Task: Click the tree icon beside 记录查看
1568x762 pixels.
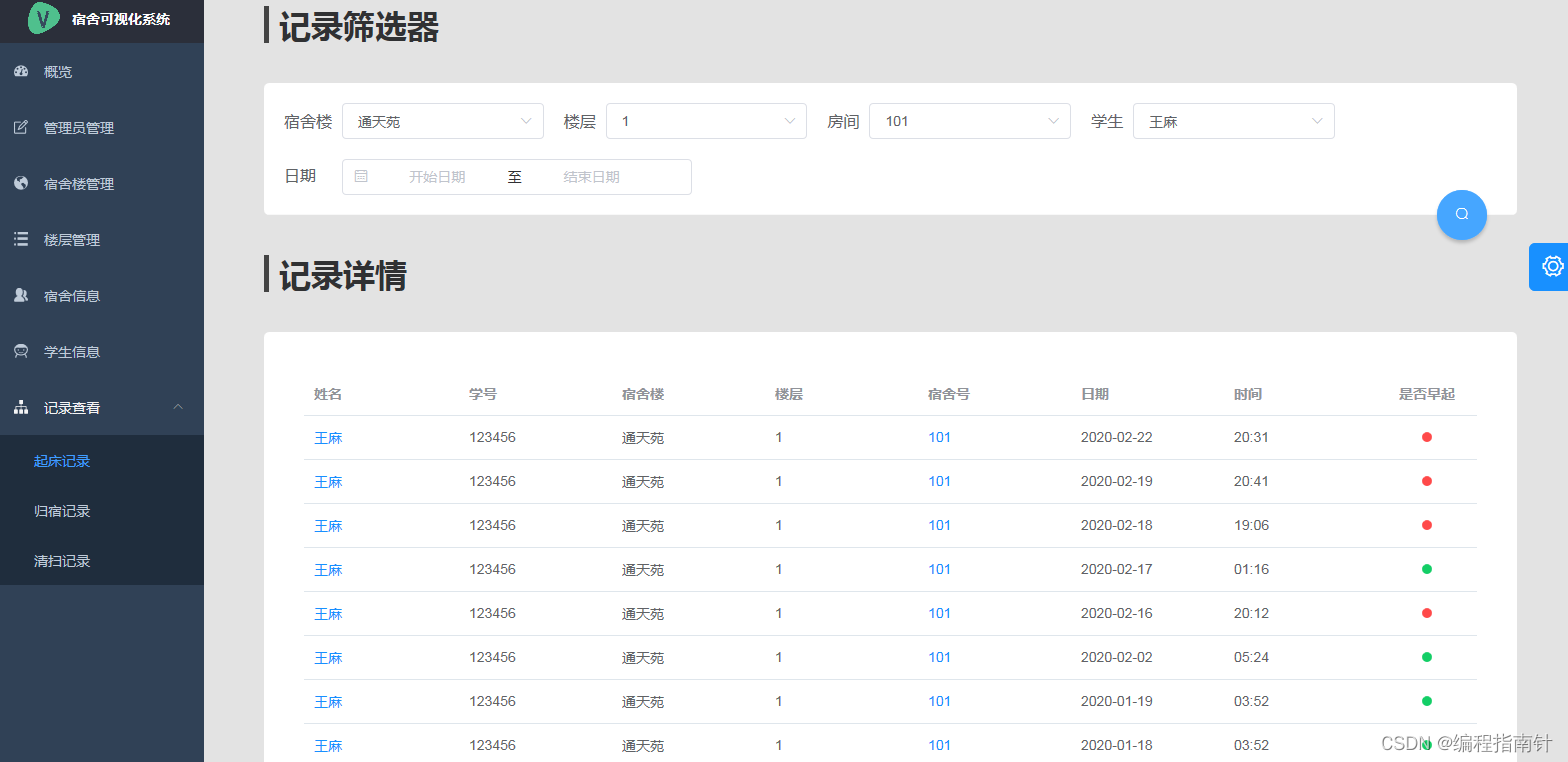Action: pos(21,407)
